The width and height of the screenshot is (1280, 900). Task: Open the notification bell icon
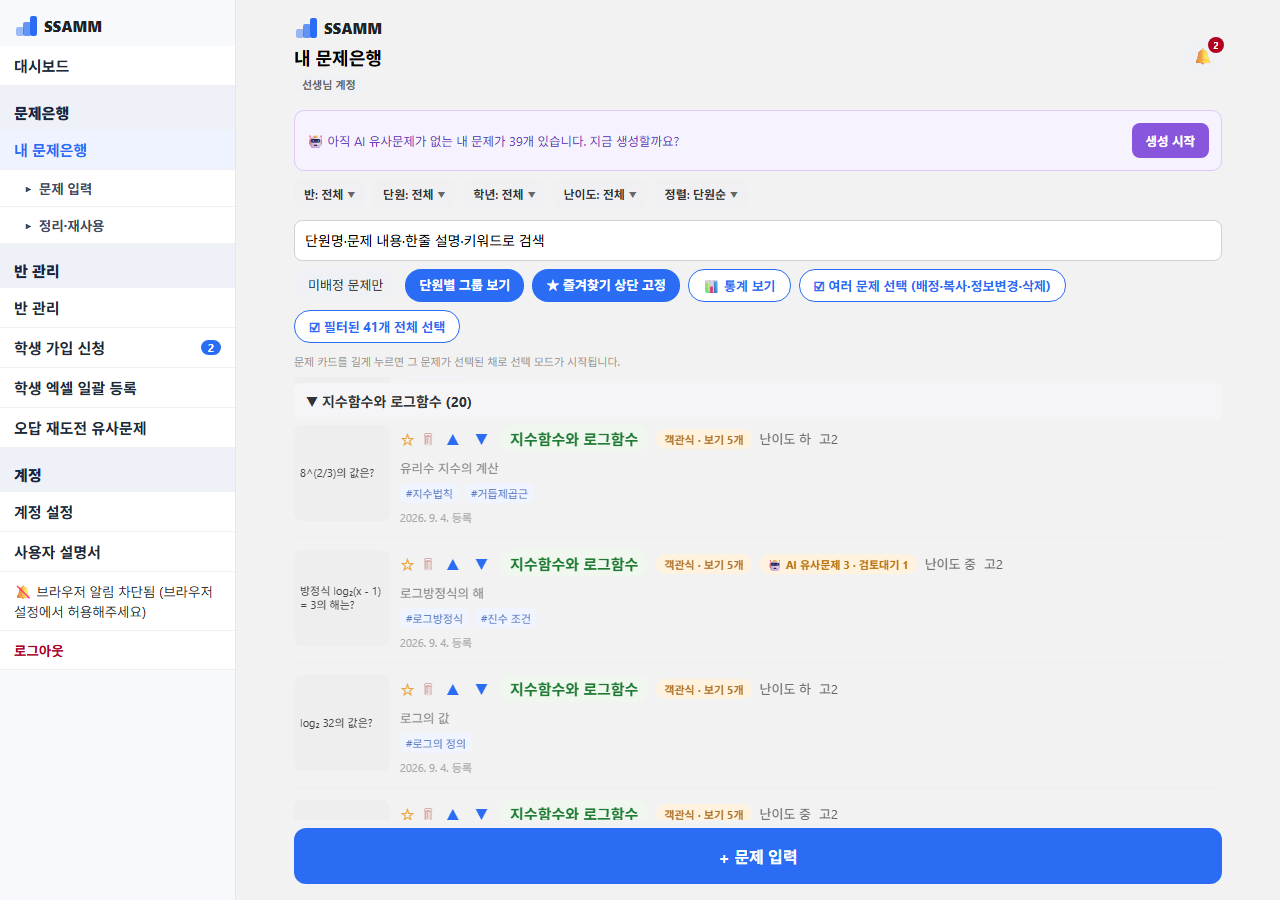(1203, 57)
